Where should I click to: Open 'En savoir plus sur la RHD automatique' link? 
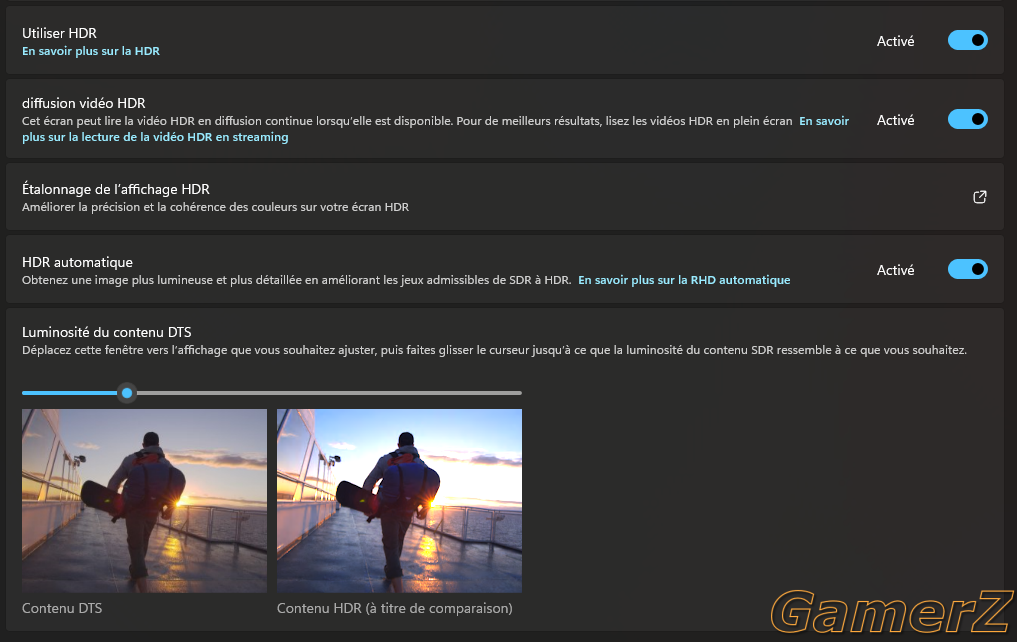click(x=684, y=280)
